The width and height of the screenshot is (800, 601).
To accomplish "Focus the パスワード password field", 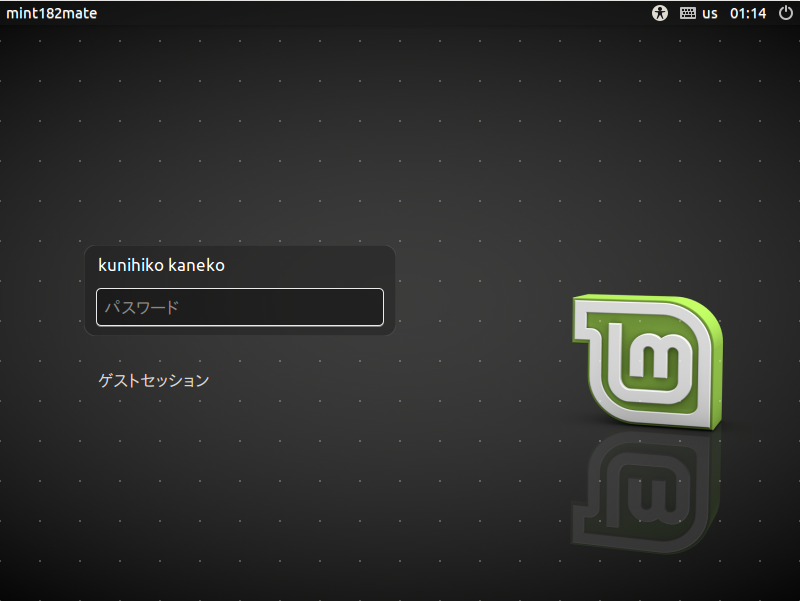I will pos(240,307).
